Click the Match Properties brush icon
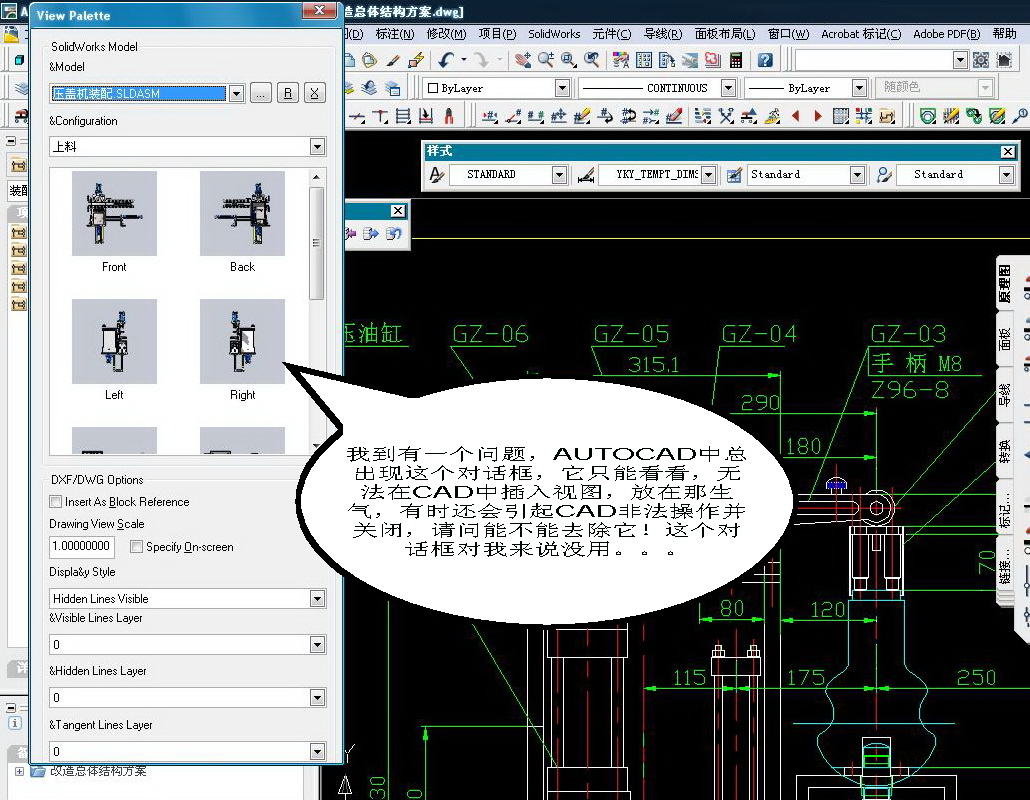This screenshot has height=800, width=1030. pos(393,60)
